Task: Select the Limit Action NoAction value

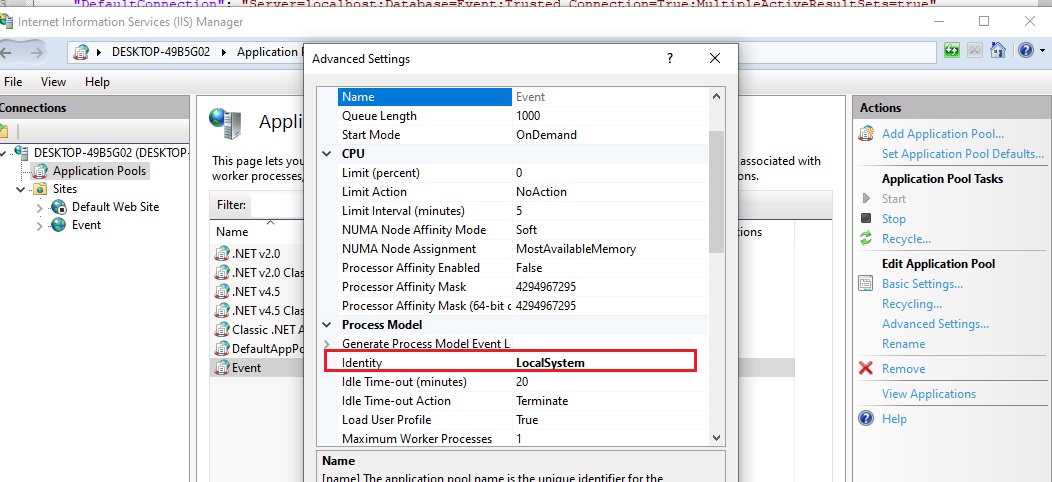Action: pos(541,192)
